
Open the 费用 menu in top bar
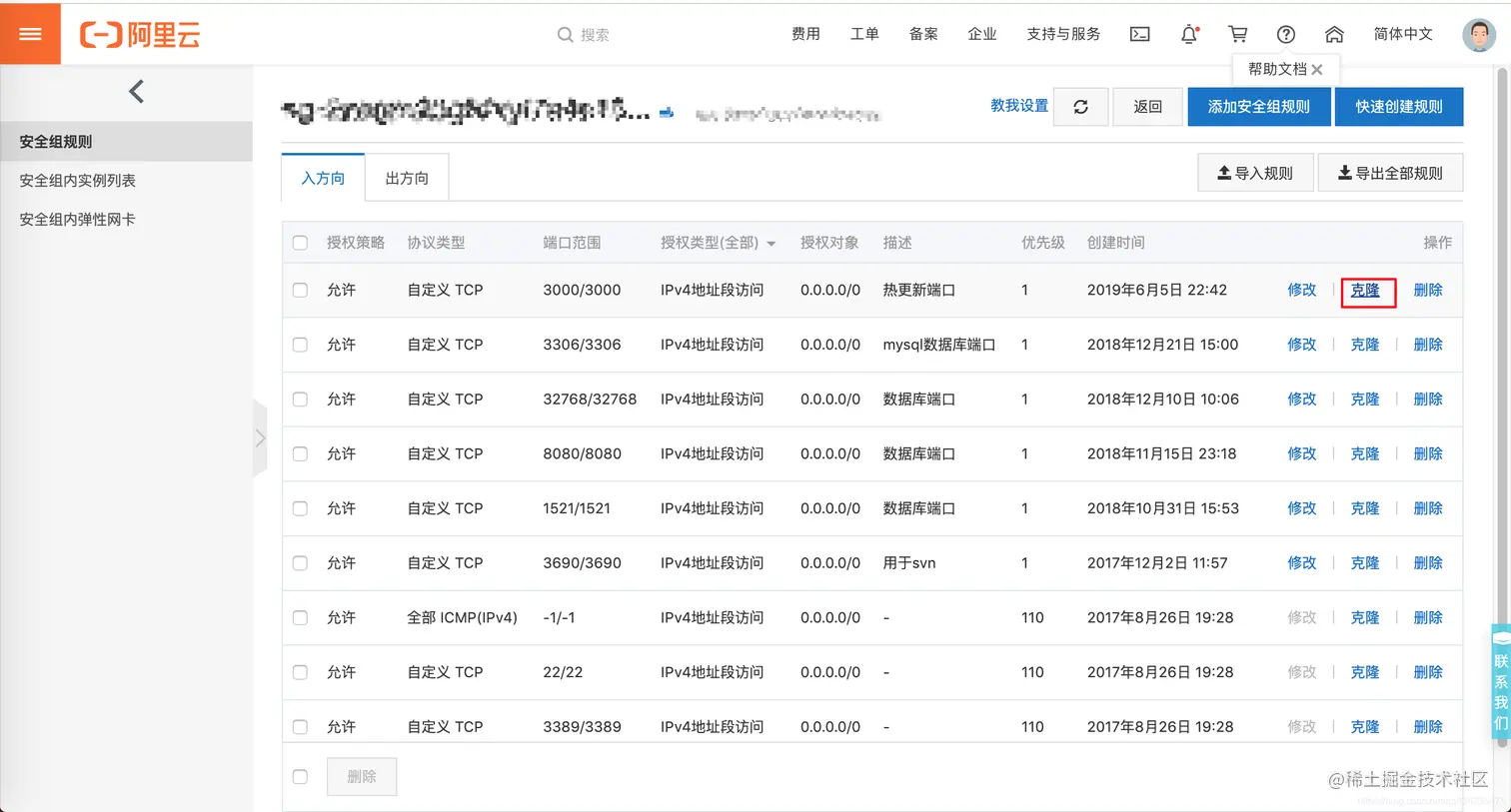(805, 34)
